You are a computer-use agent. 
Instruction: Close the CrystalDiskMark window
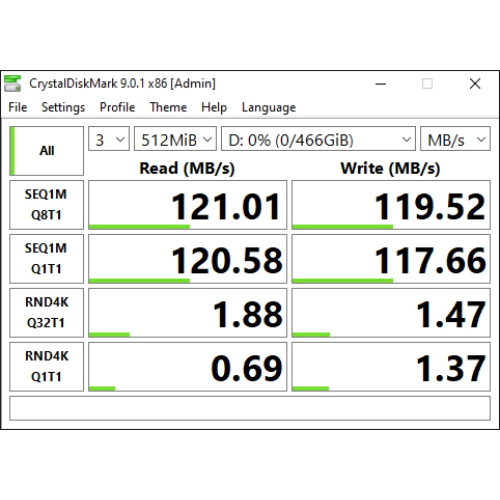475,84
